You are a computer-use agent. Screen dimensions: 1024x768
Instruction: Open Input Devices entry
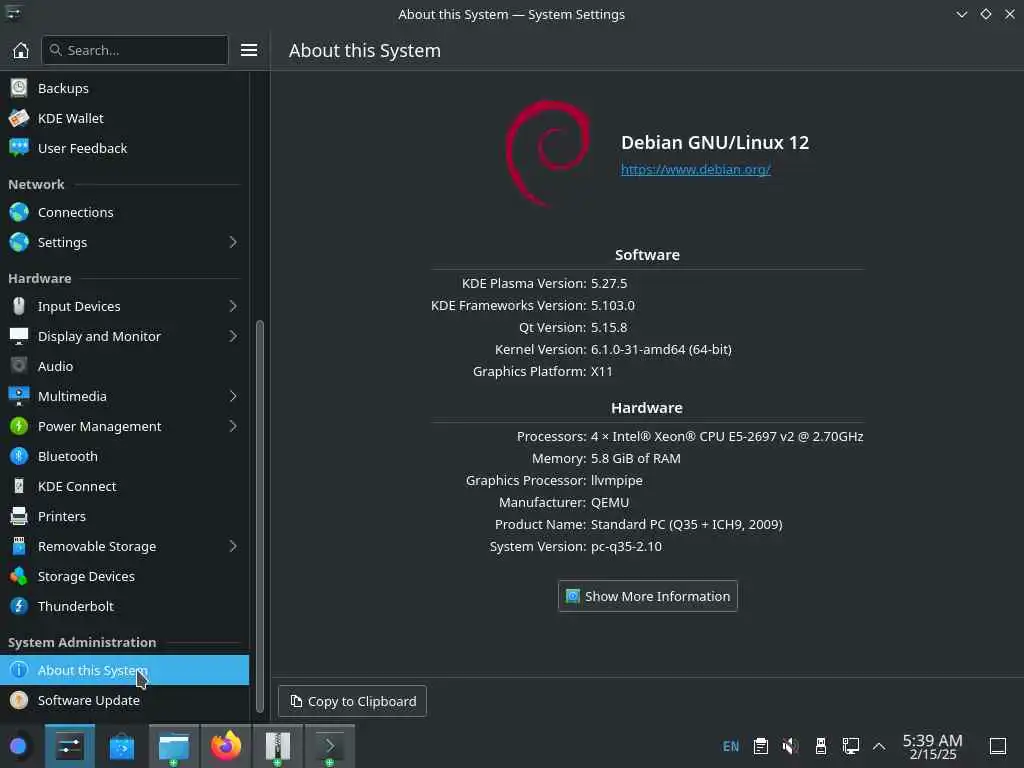pos(124,306)
